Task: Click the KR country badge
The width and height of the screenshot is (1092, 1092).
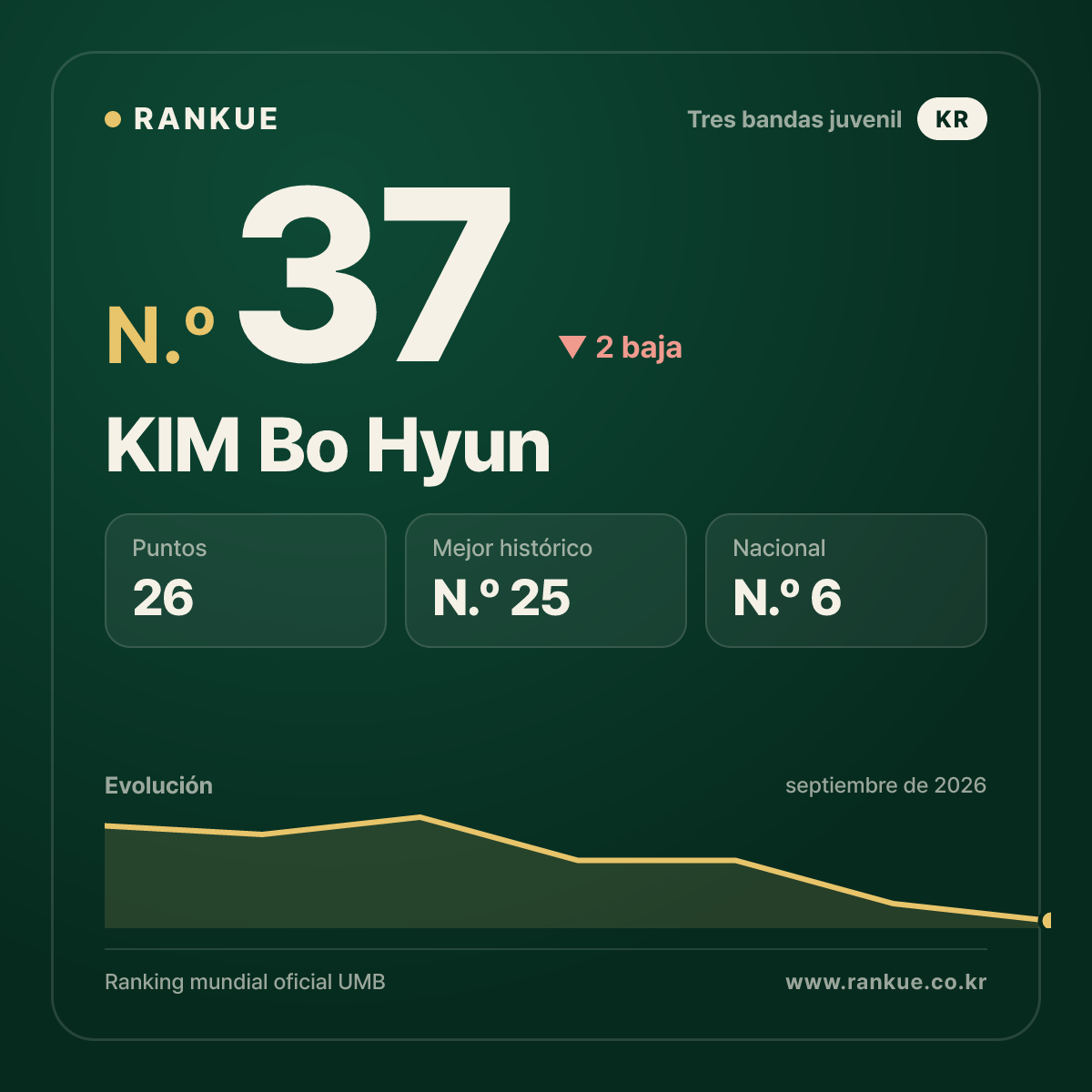Action: click(x=952, y=119)
